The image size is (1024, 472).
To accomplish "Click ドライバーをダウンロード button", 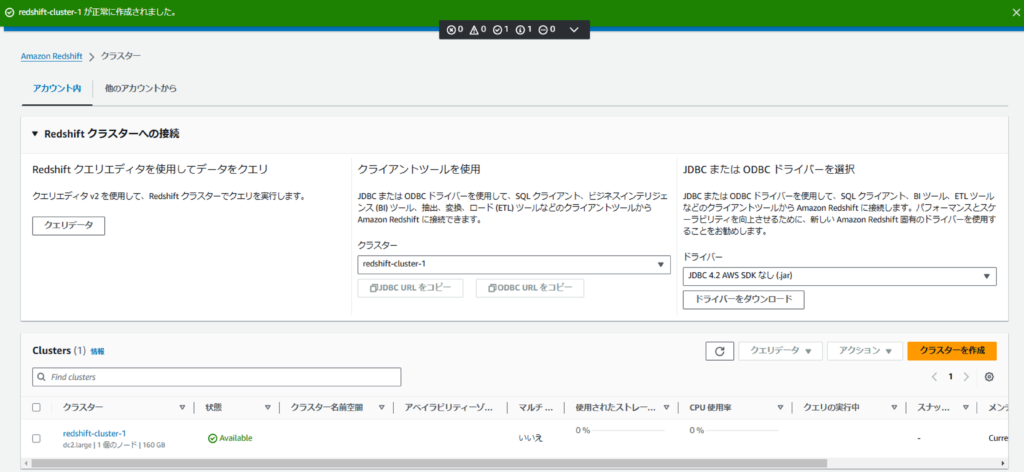I will pos(744,300).
